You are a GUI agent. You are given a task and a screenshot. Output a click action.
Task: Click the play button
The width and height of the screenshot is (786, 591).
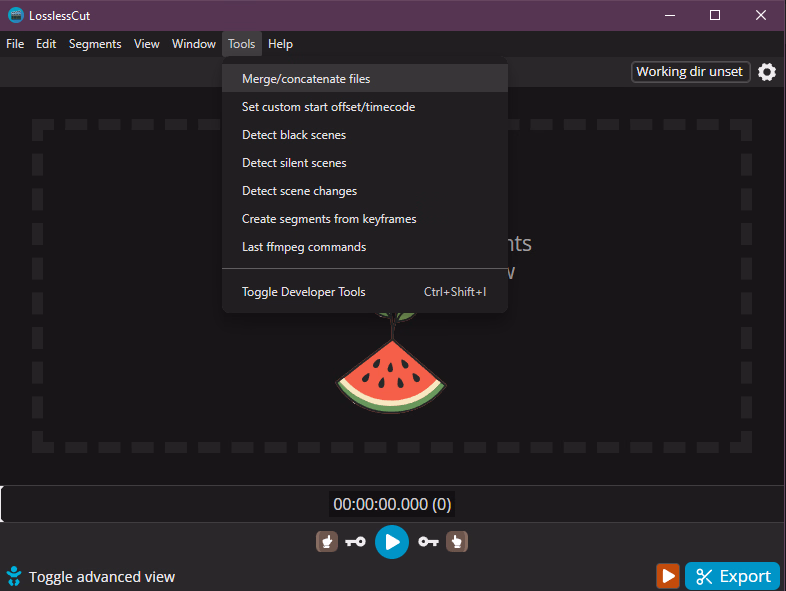tap(392, 542)
